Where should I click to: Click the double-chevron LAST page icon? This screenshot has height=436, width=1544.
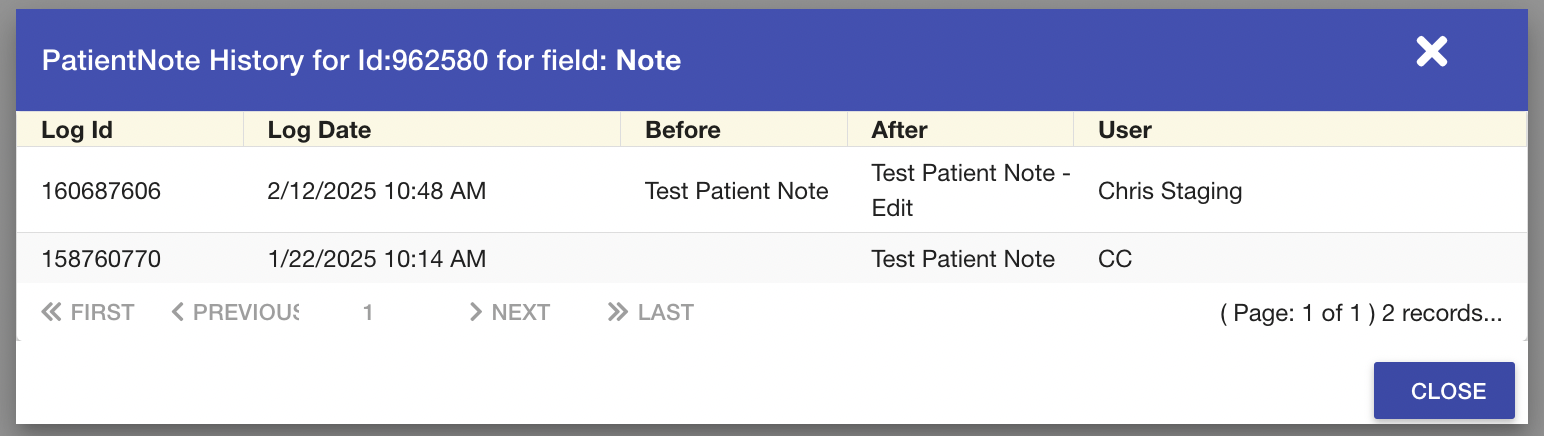617,313
